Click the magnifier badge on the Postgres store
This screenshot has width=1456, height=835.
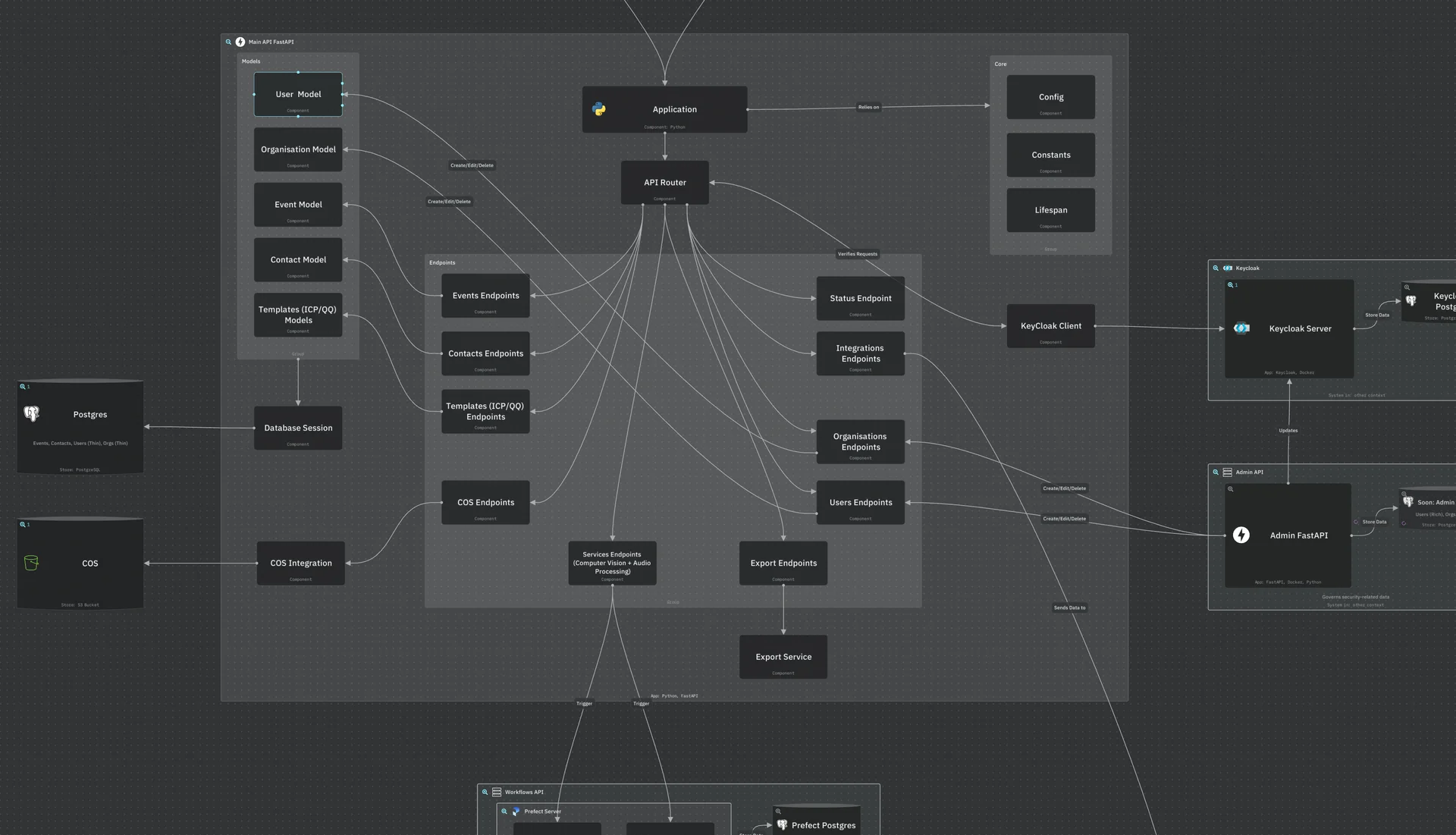21,387
